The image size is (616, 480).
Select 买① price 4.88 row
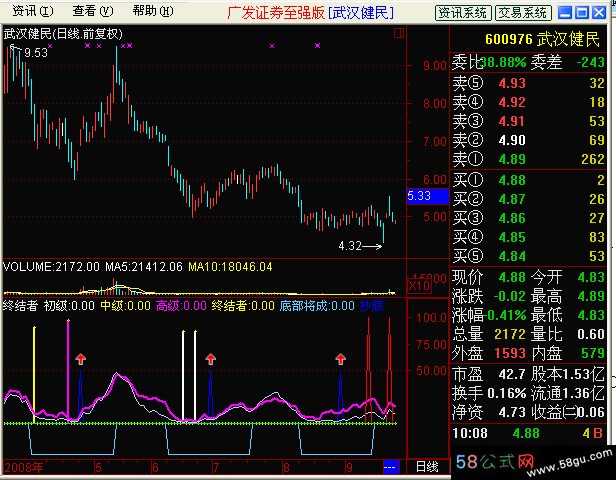(x=528, y=180)
